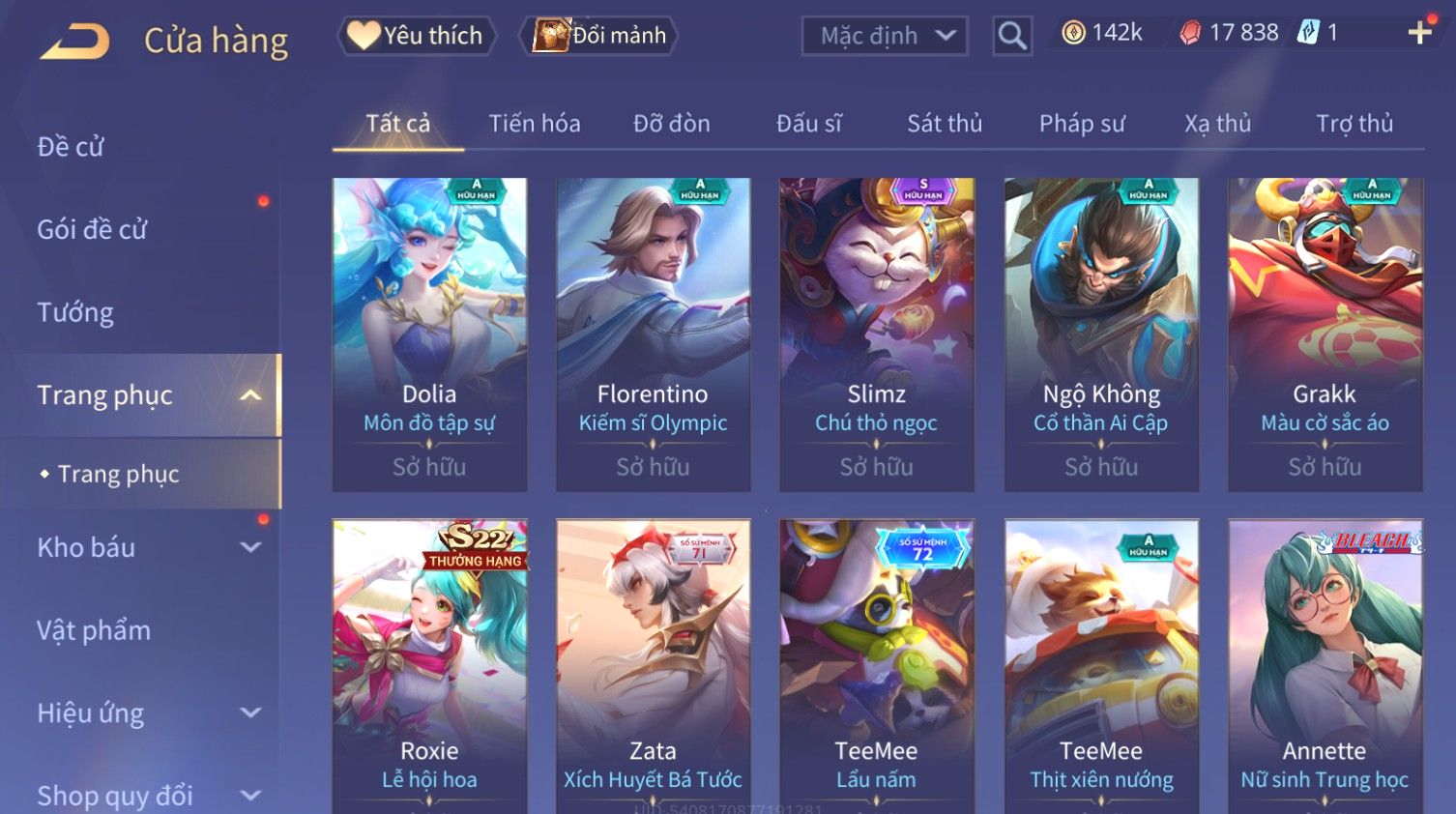Open the search magnifier icon
1456x814 pixels.
(x=1012, y=37)
